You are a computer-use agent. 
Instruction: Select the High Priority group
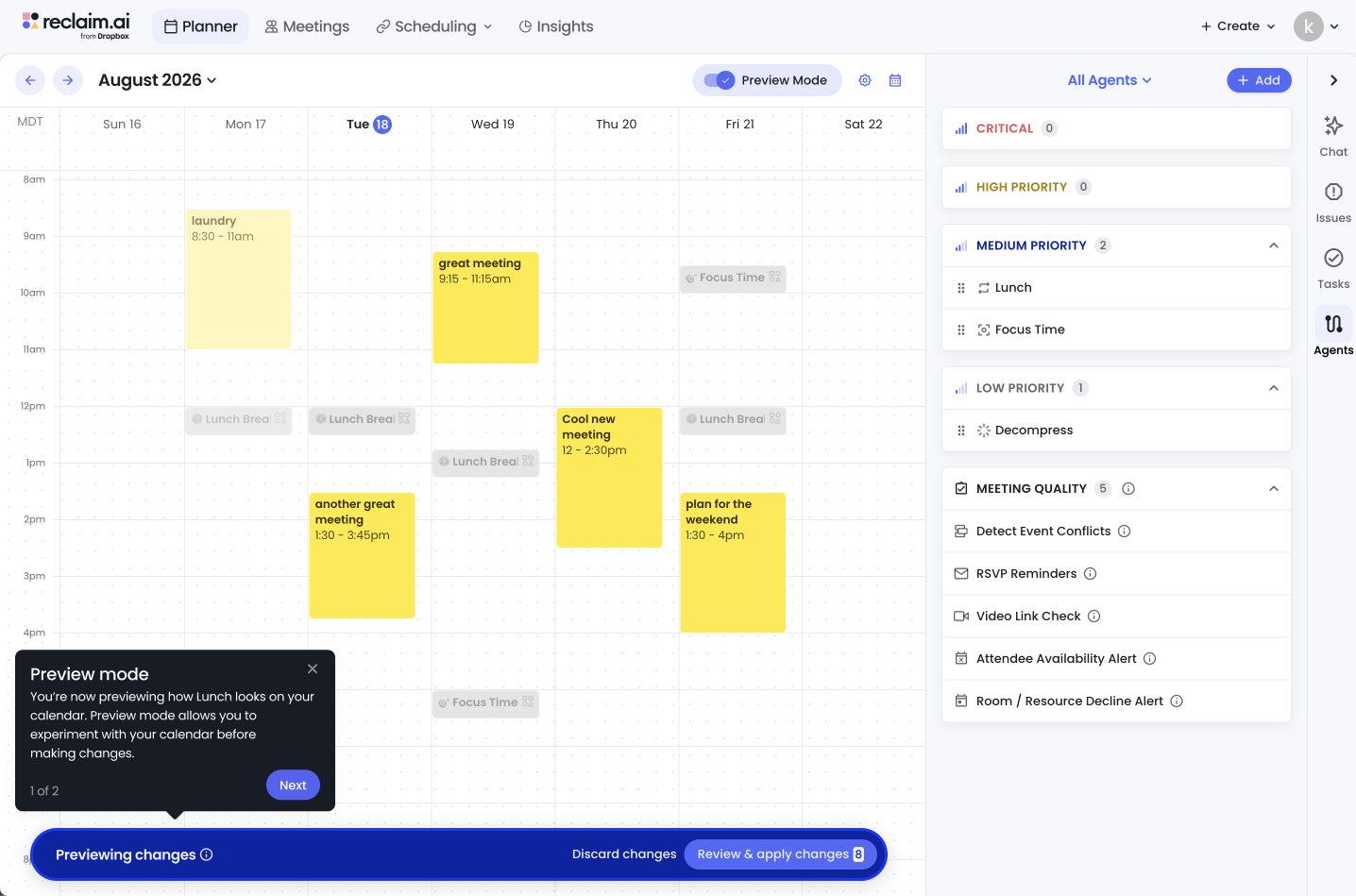pyautogui.click(x=1116, y=187)
